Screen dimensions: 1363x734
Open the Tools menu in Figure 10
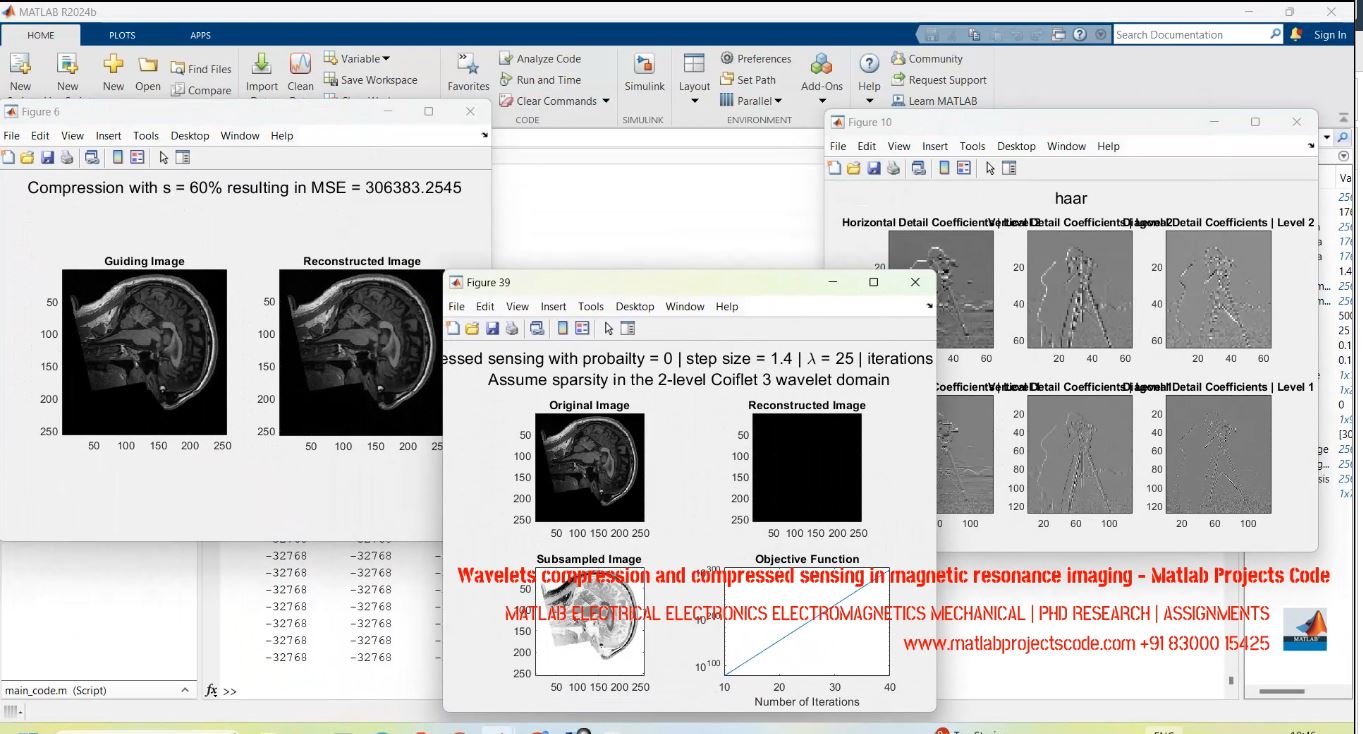tap(971, 146)
